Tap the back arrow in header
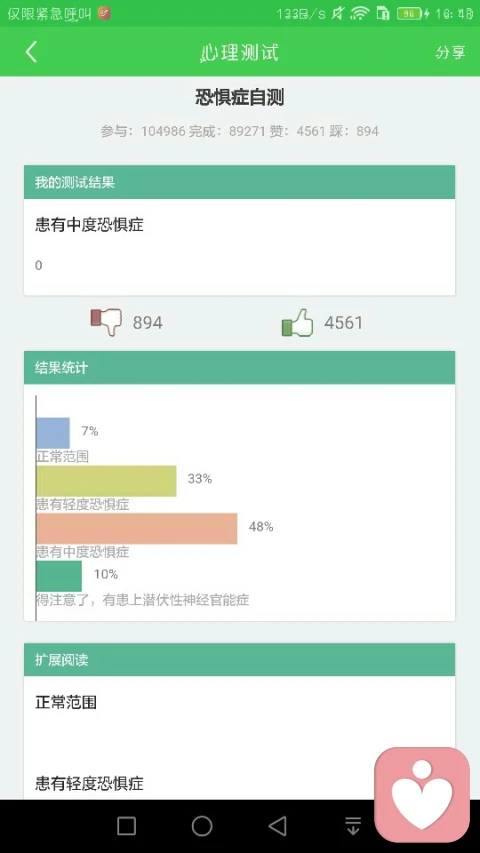The image size is (480, 853). click(32, 52)
